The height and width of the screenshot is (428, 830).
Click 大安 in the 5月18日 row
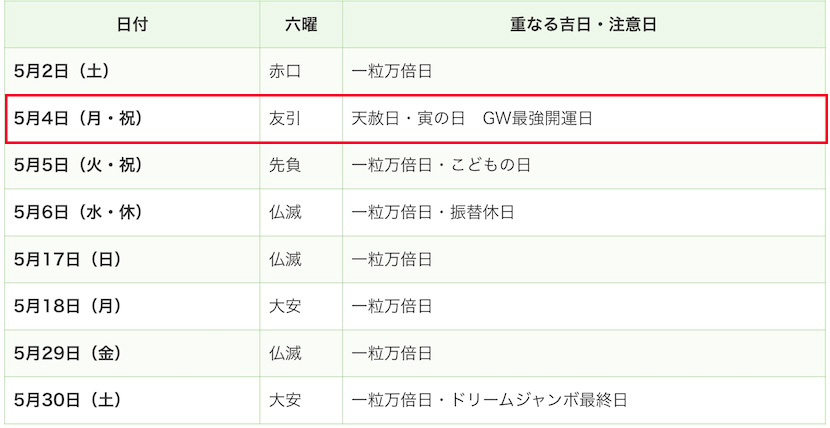click(285, 306)
